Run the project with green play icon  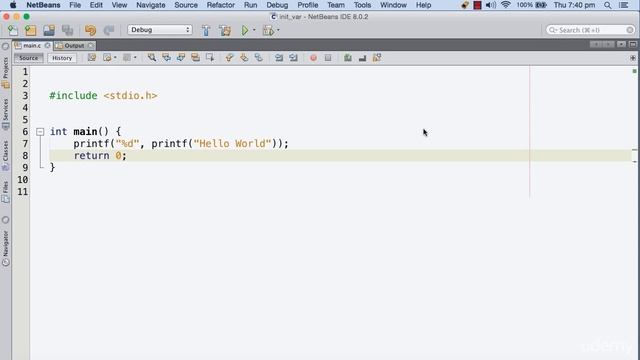point(245,30)
